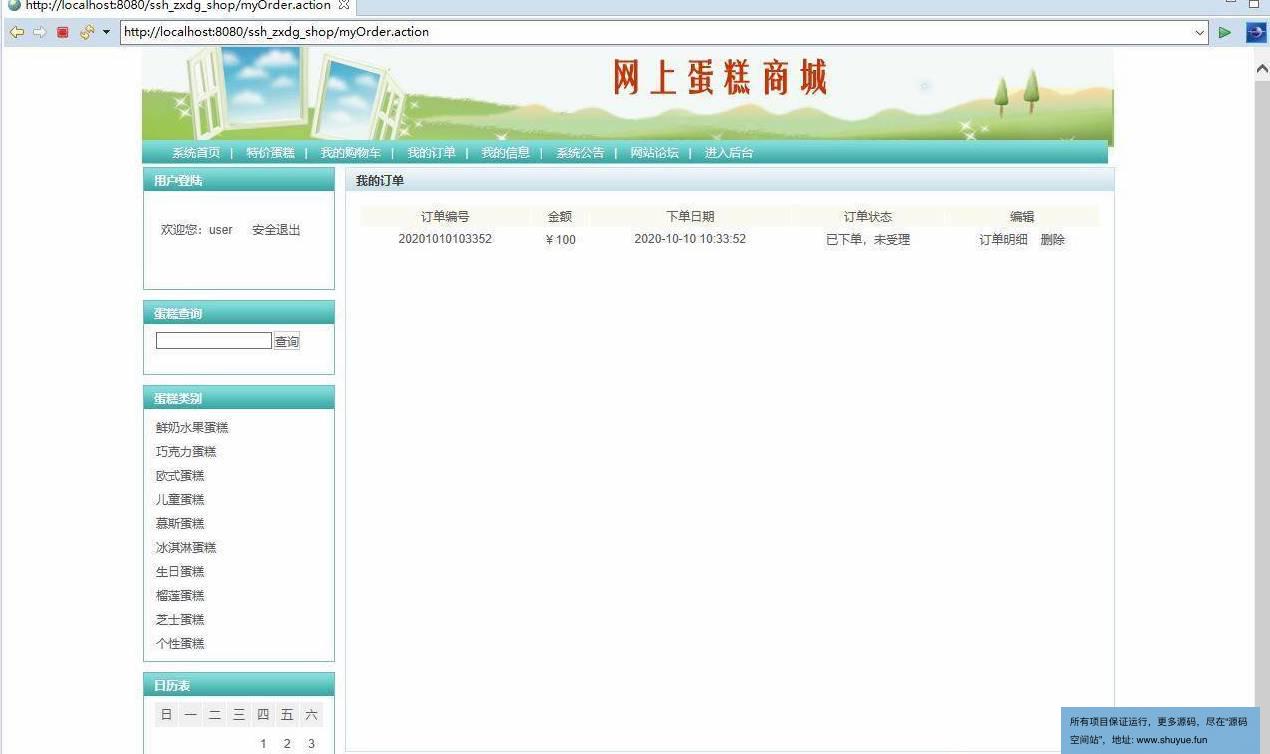Click the green Go arrow beside the URL bar
This screenshot has height=754, width=1270.
coord(1225,32)
